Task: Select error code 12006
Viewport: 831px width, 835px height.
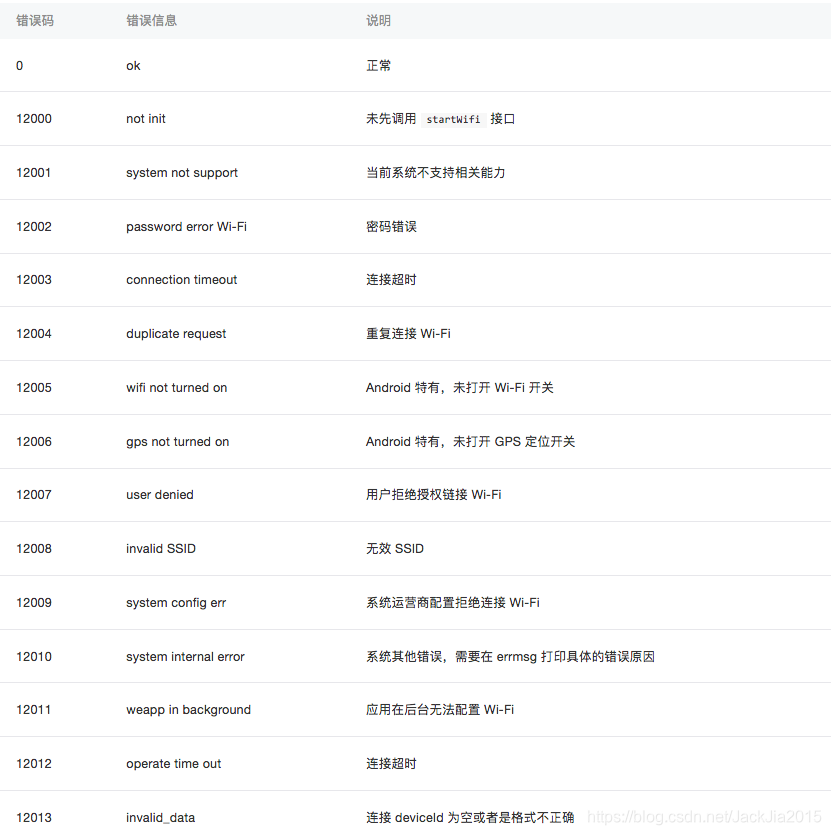Action: point(34,442)
